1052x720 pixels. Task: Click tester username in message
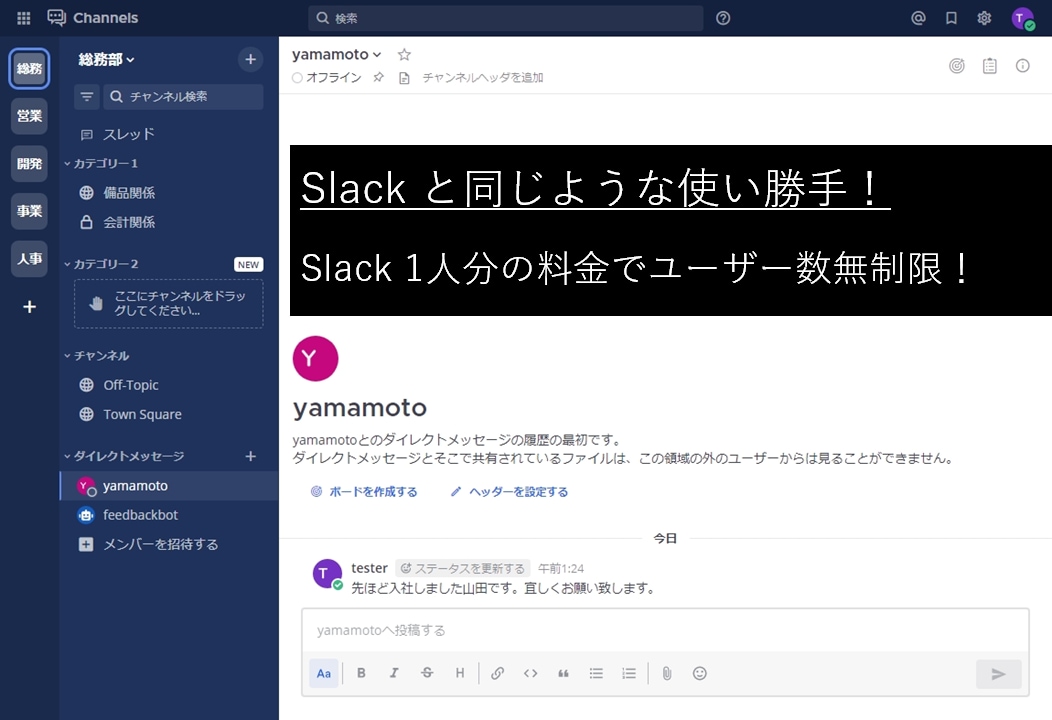point(369,568)
